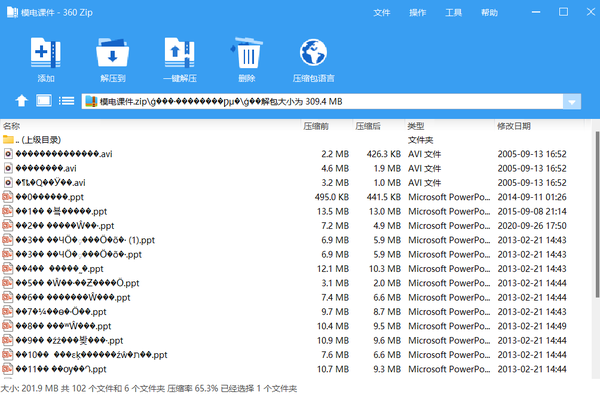Screen dimensions: 600x398
Task: Click the 360 Zip app logo in the title bar
Action: (12, 13)
